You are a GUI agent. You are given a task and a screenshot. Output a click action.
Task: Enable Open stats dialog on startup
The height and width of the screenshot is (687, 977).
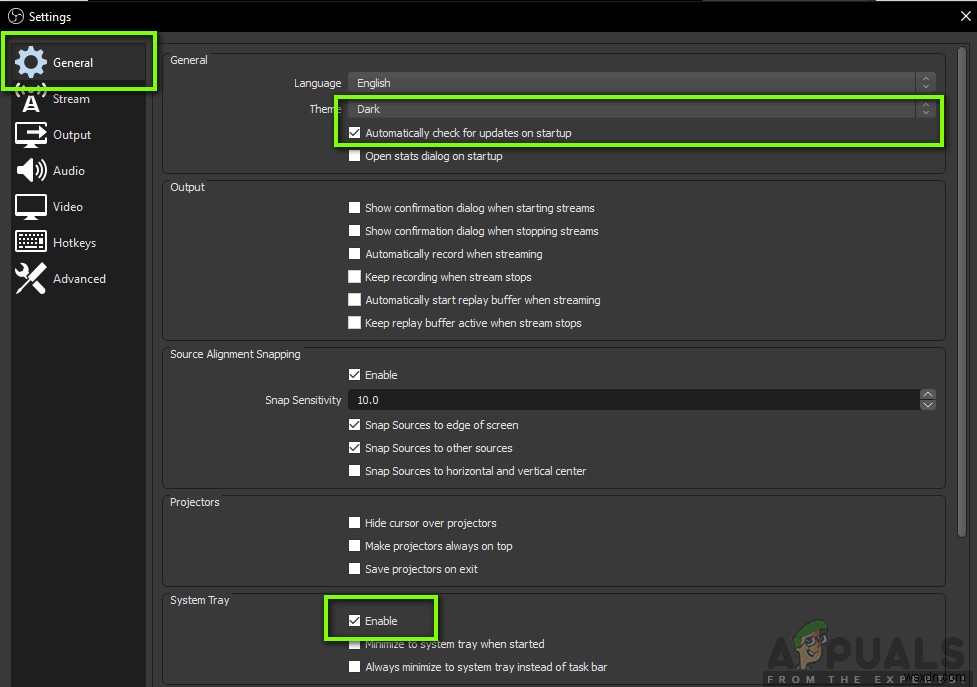click(355, 156)
